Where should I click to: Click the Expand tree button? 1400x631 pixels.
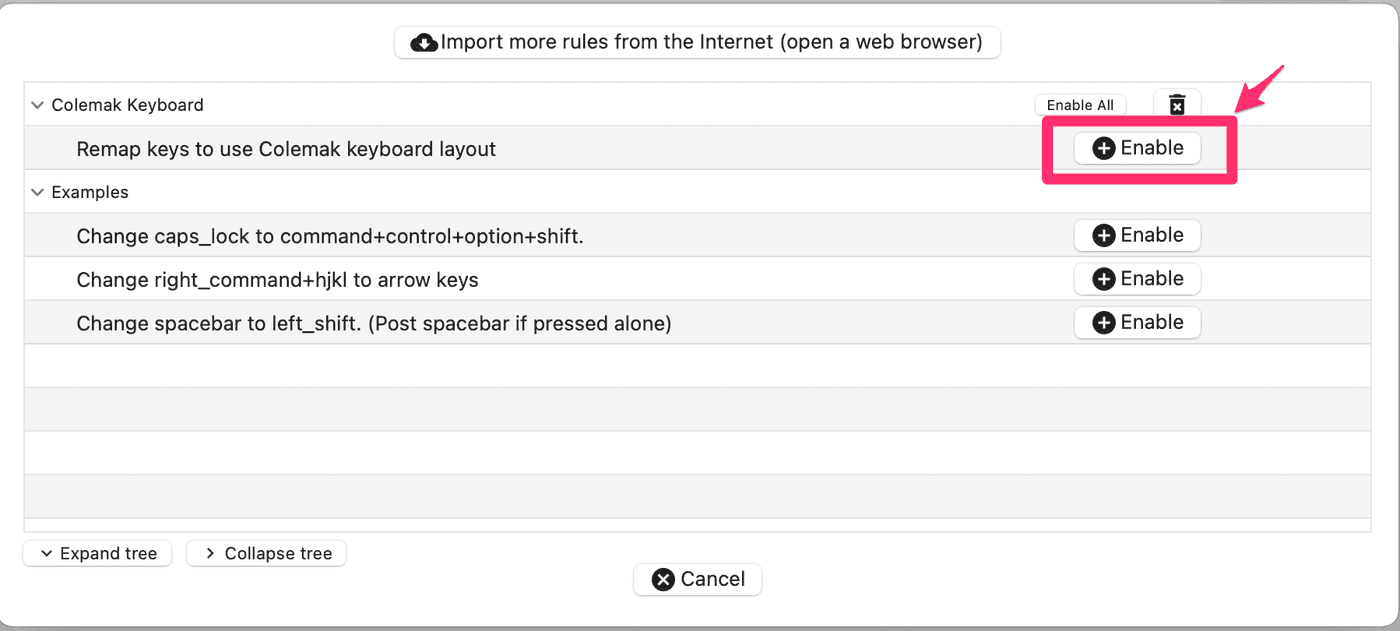[x=98, y=553]
